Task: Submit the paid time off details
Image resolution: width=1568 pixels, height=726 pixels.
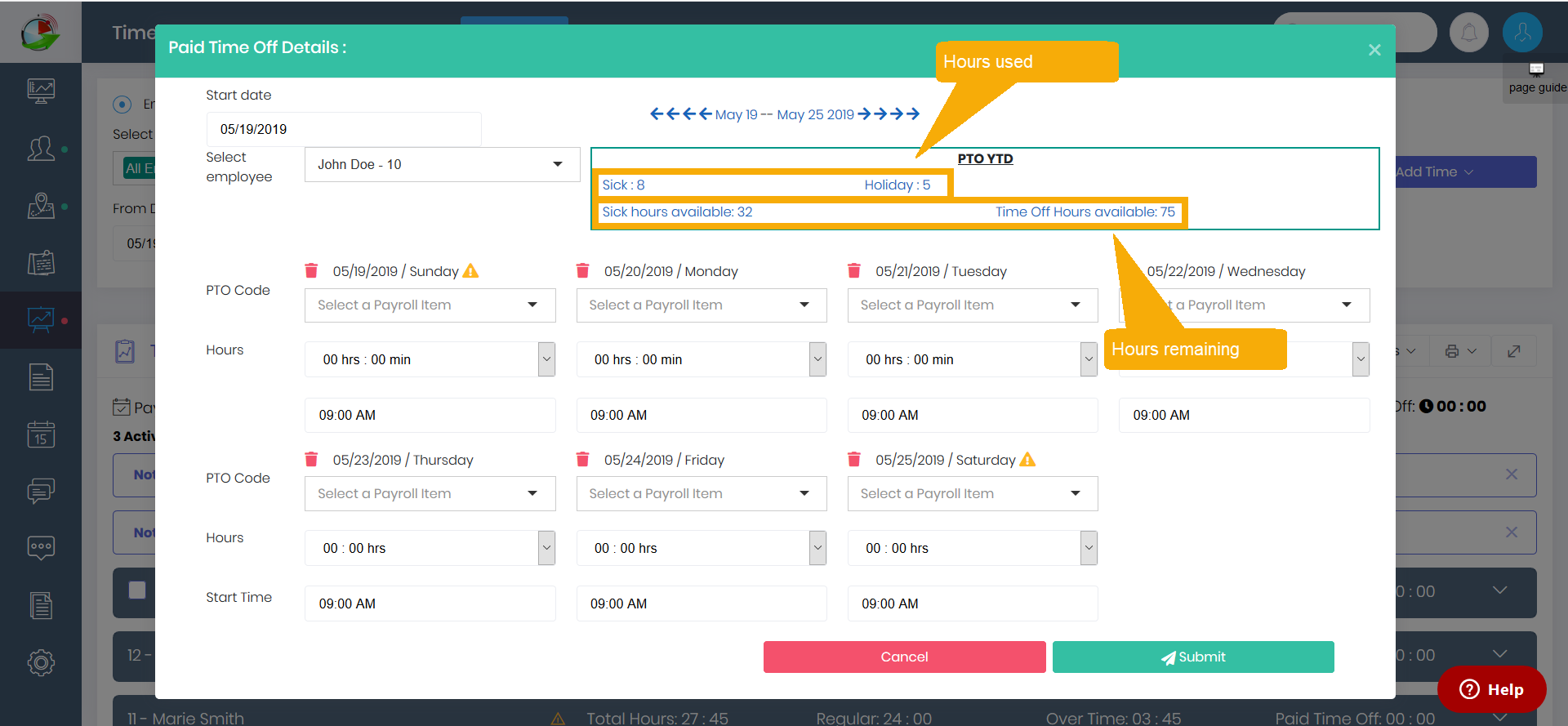Action: tap(1193, 657)
